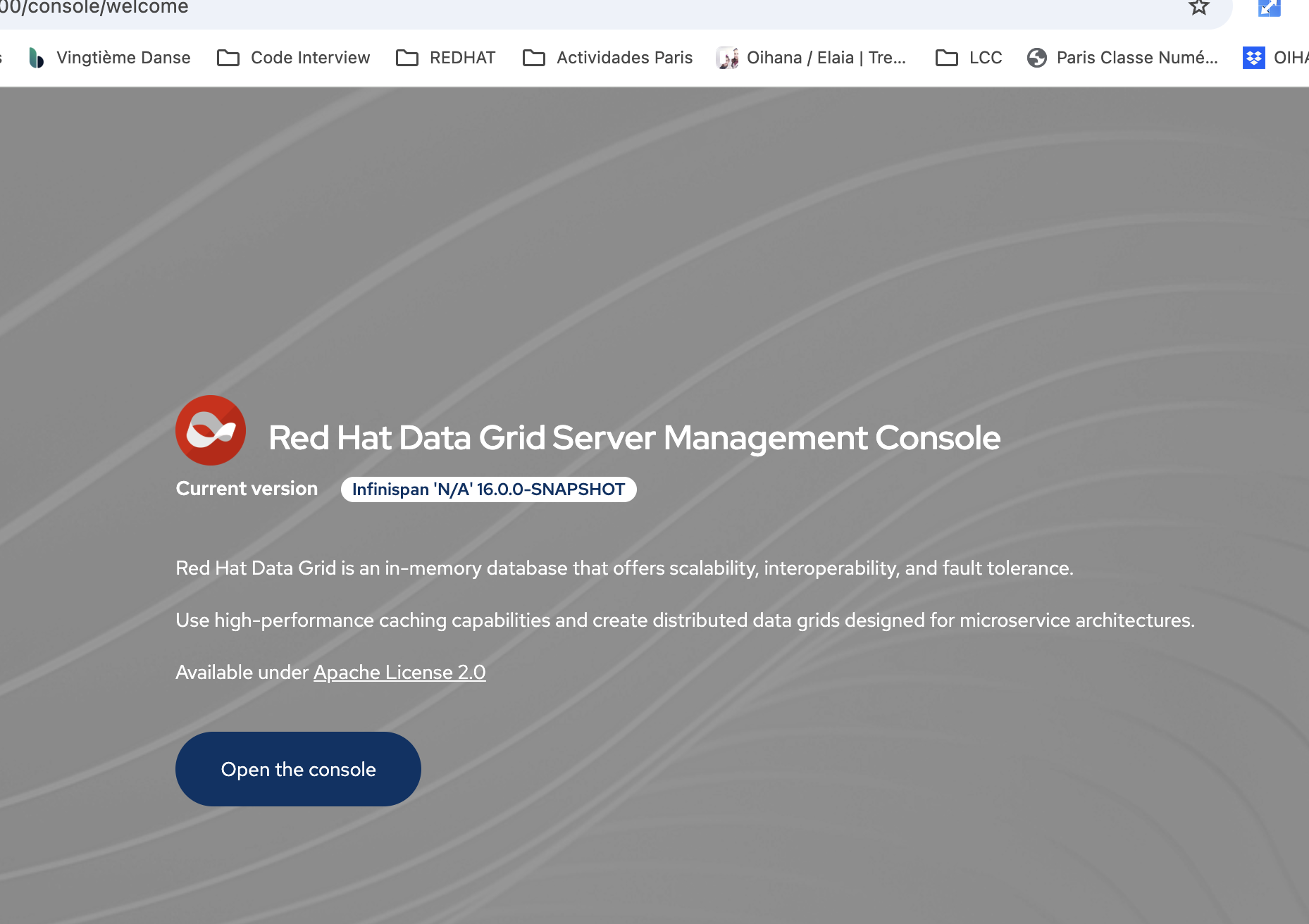Click the bookmark star icon in address bar
The width and height of the screenshot is (1309, 924).
pyautogui.click(x=1198, y=8)
